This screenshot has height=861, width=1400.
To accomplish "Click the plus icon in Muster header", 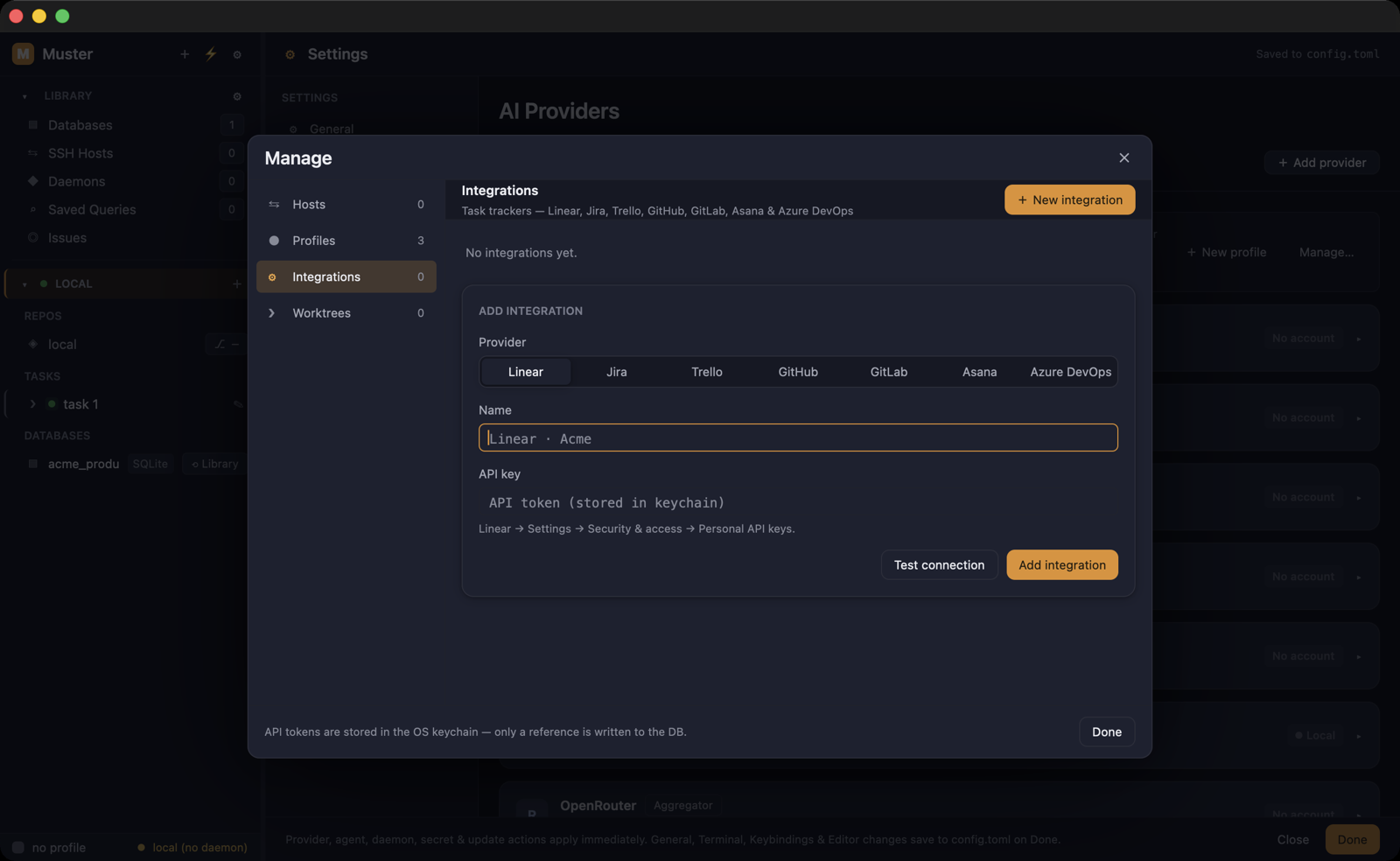I will click(x=185, y=54).
